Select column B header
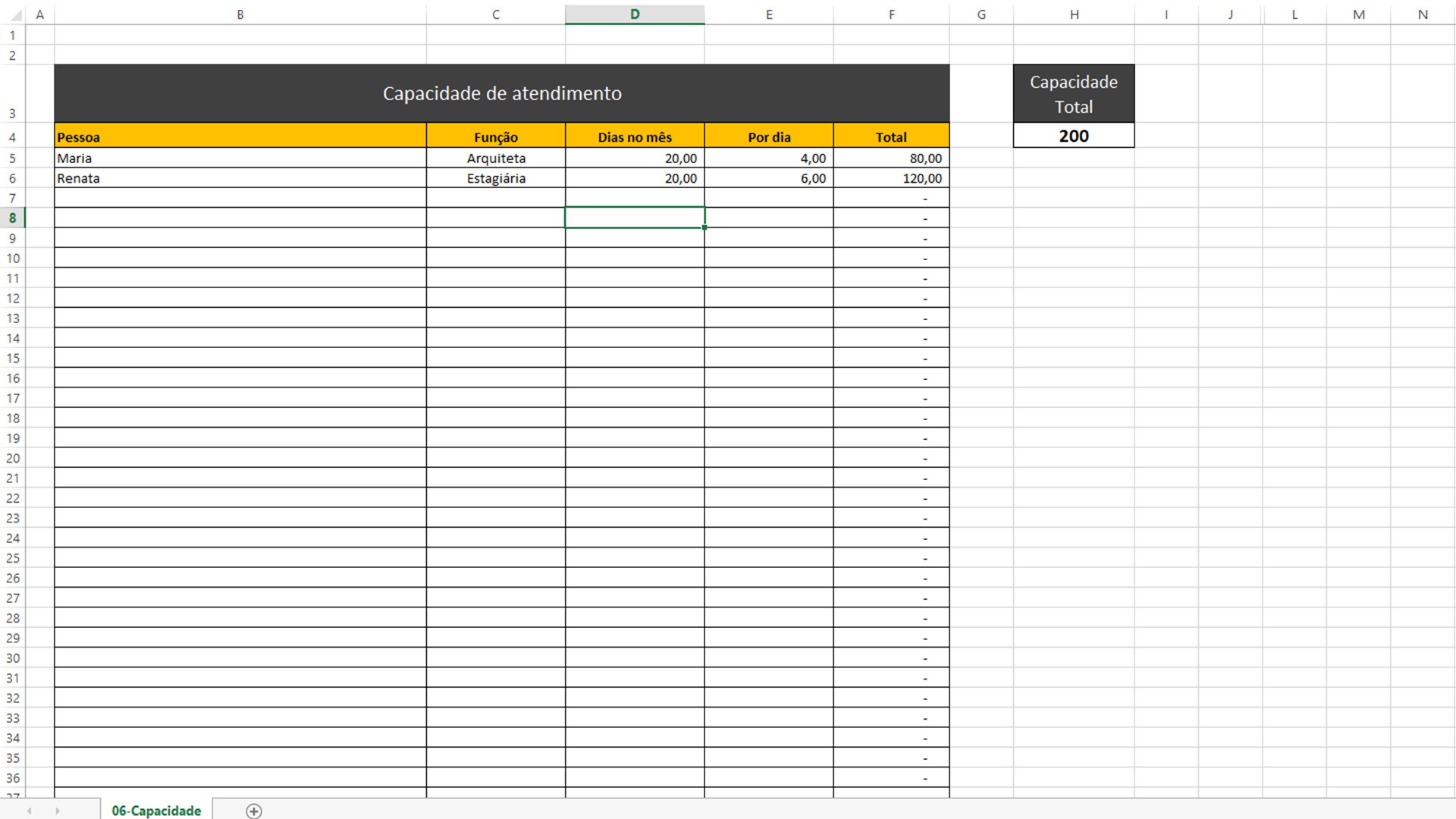Image resolution: width=1456 pixels, height=819 pixels. coord(240,14)
